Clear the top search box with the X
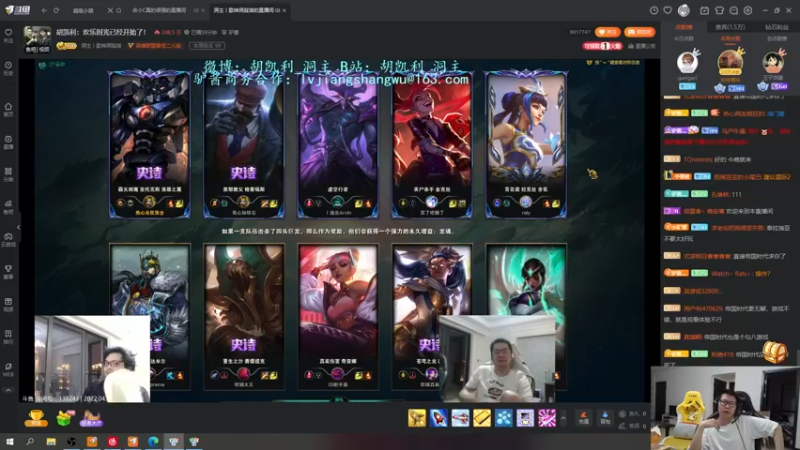This screenshot has height=450, width=800. [110, 10]
